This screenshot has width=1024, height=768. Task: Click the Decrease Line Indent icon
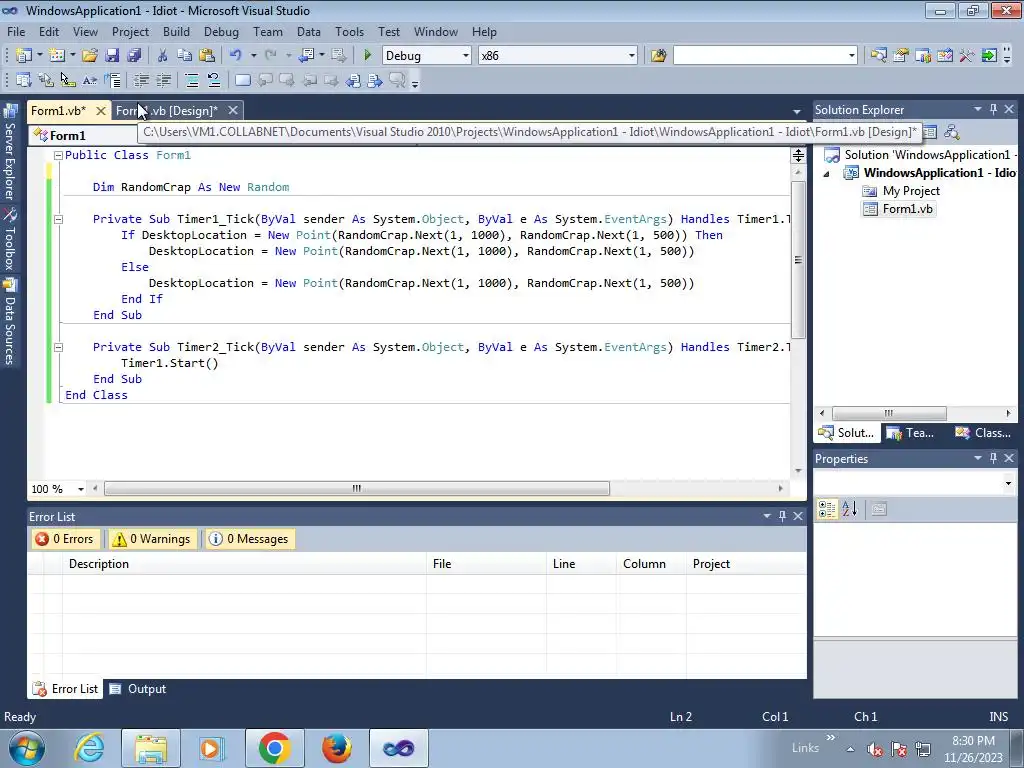coord(141,80)
